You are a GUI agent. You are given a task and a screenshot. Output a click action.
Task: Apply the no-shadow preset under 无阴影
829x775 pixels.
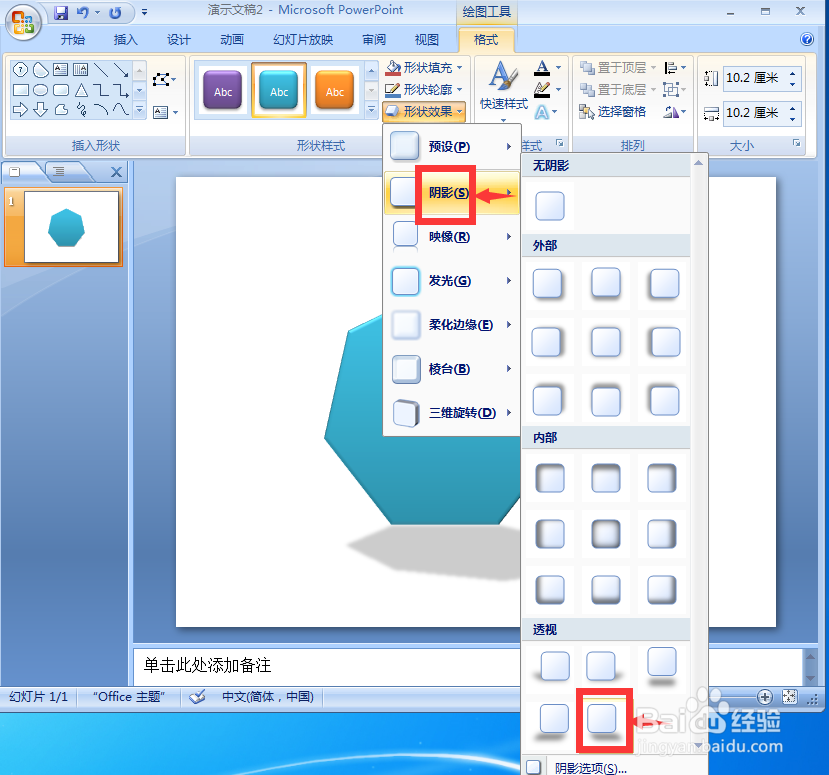550,206
